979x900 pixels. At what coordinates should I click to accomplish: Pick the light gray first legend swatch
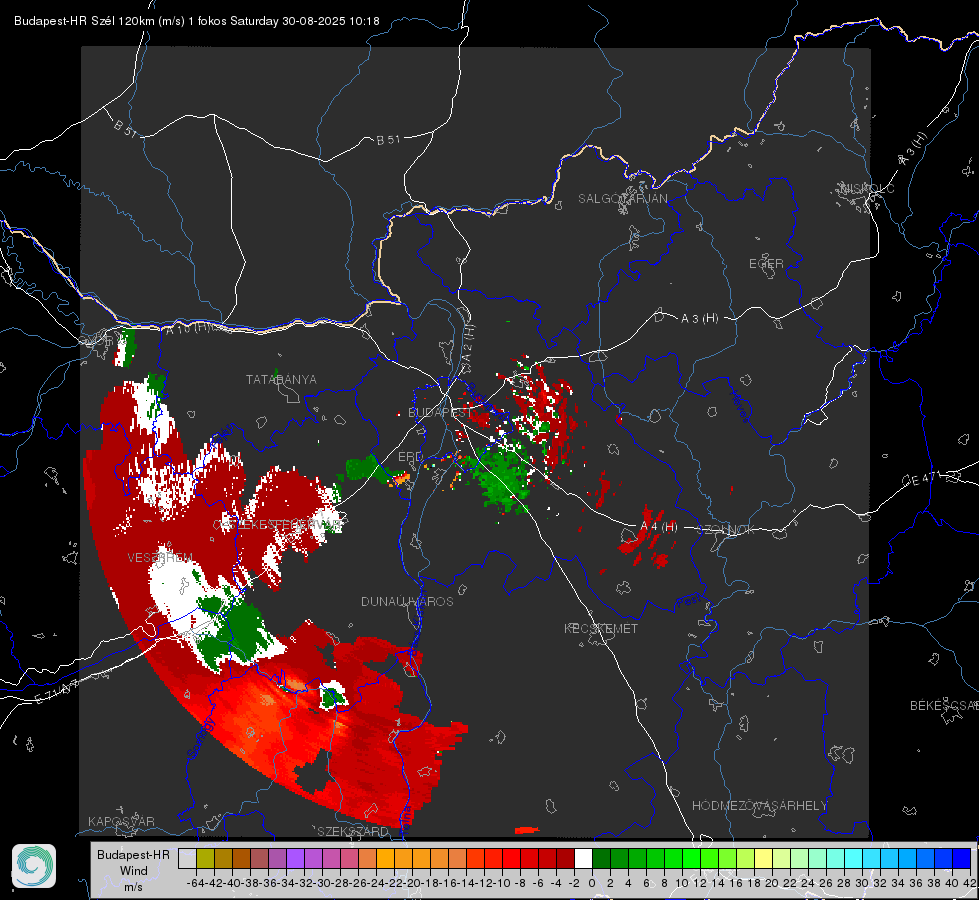coord(187,858)
